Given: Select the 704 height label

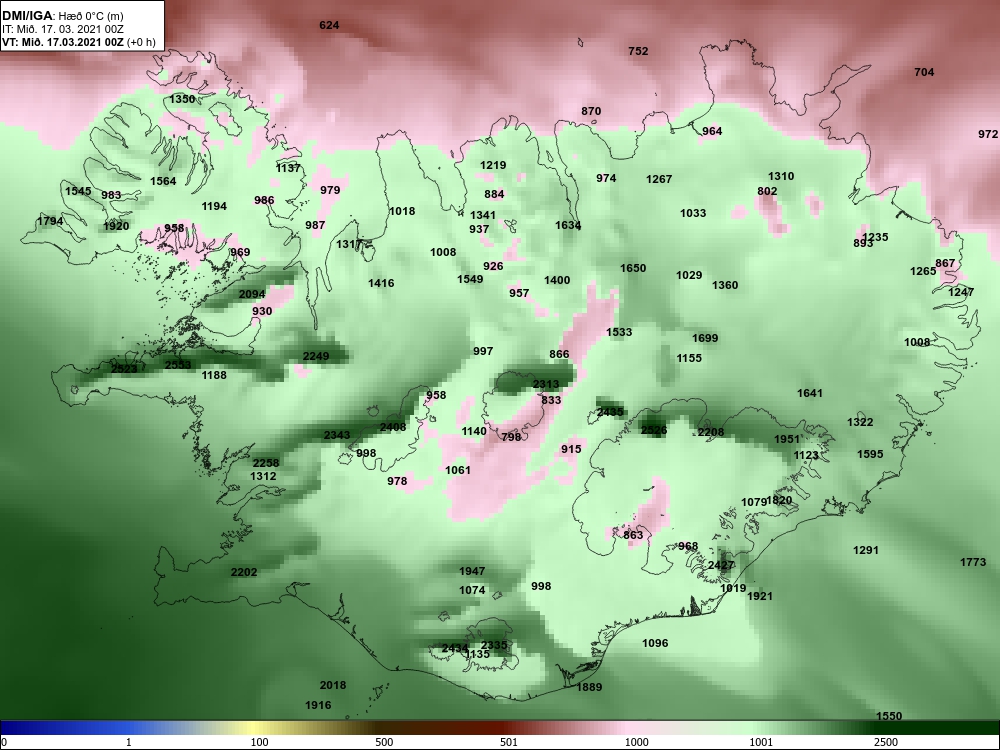Looking at the screenshot, I should point(924,72).
